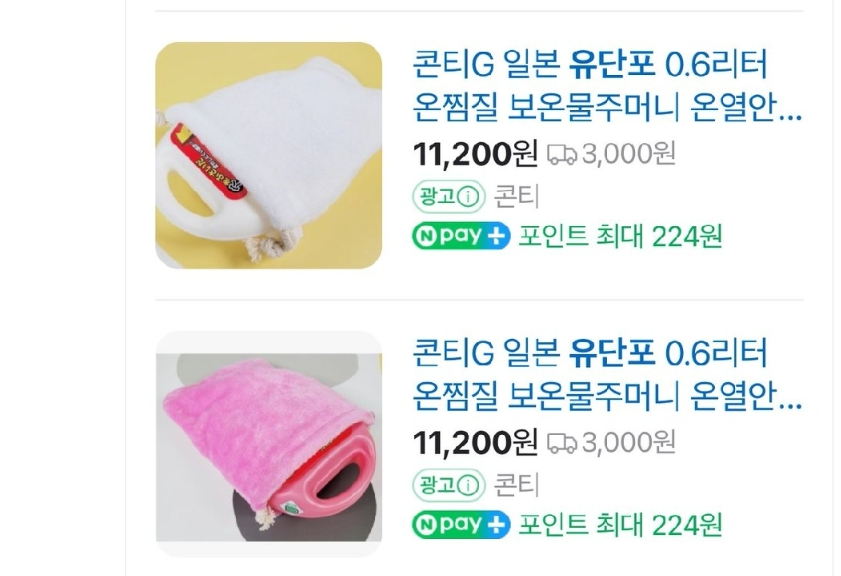Click the delivery truck icon in the second listing

pos(562,444)
